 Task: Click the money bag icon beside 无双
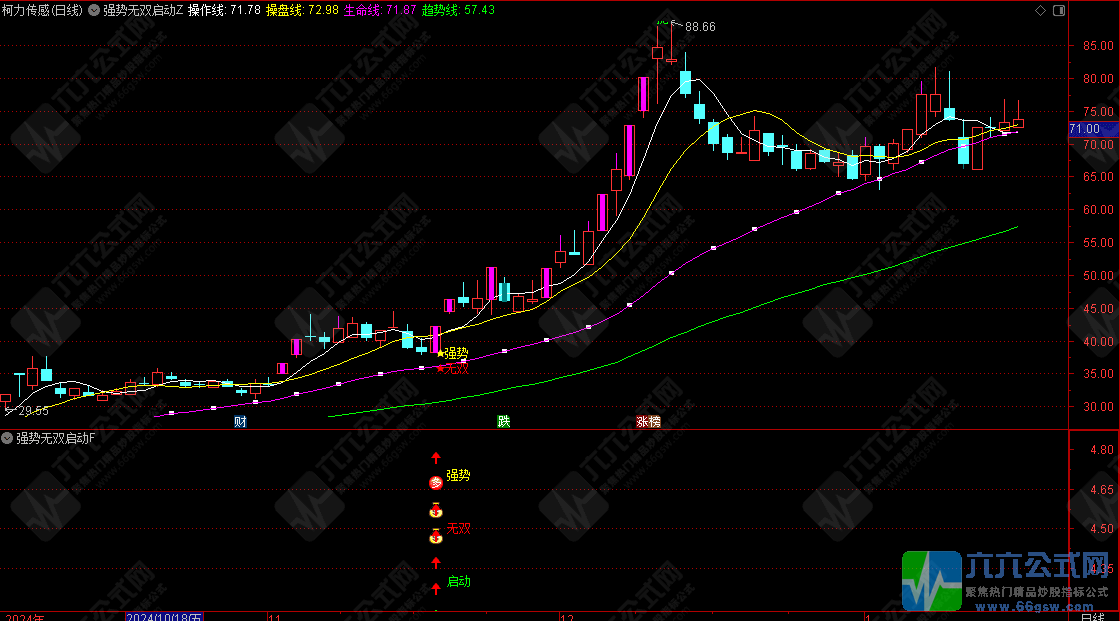click(436, 537)
